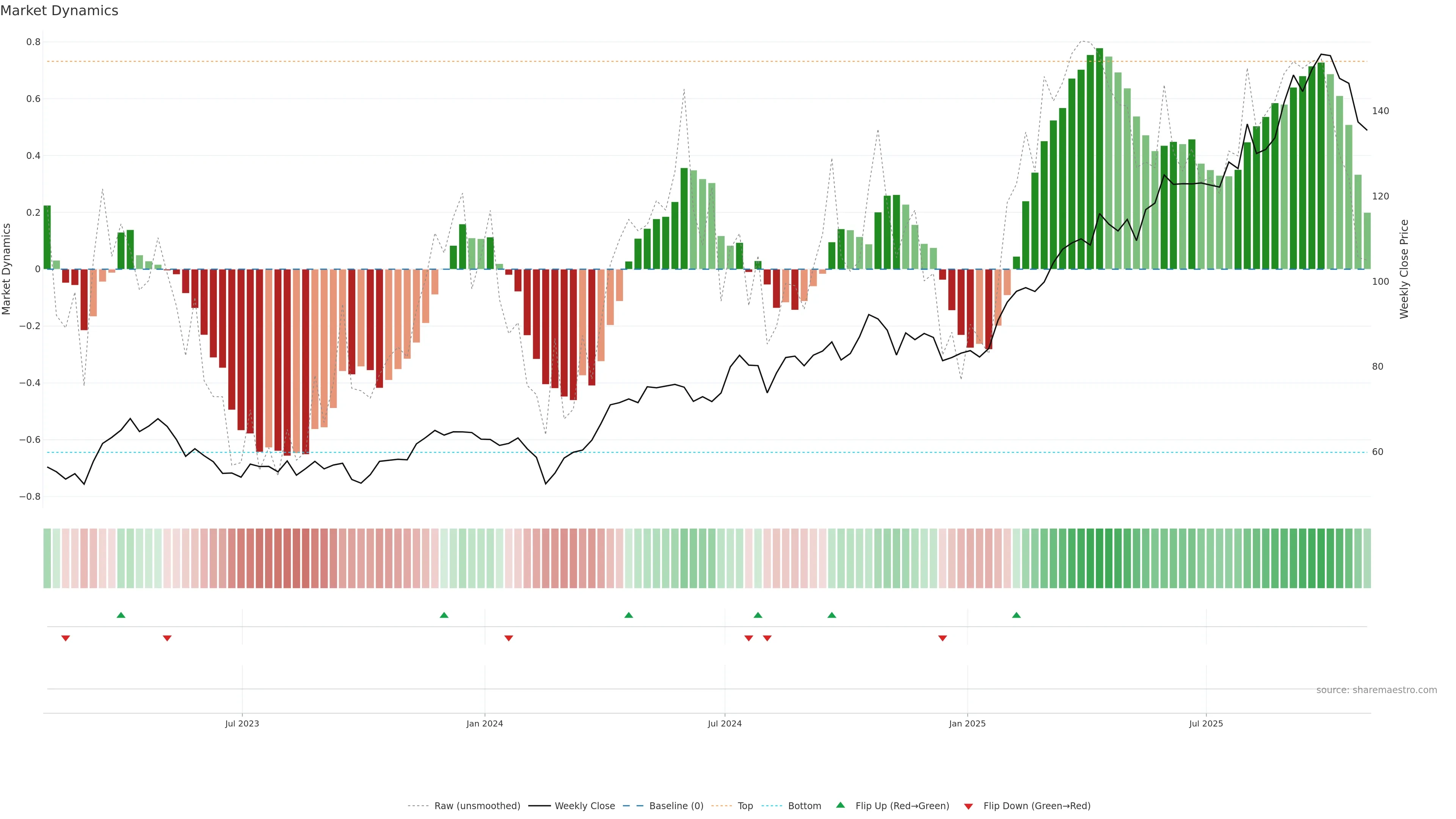Click red flip-down marker just after Jan 2024
The width and height of the screenshot is (1456, 819).
click(x=509, y=638)
